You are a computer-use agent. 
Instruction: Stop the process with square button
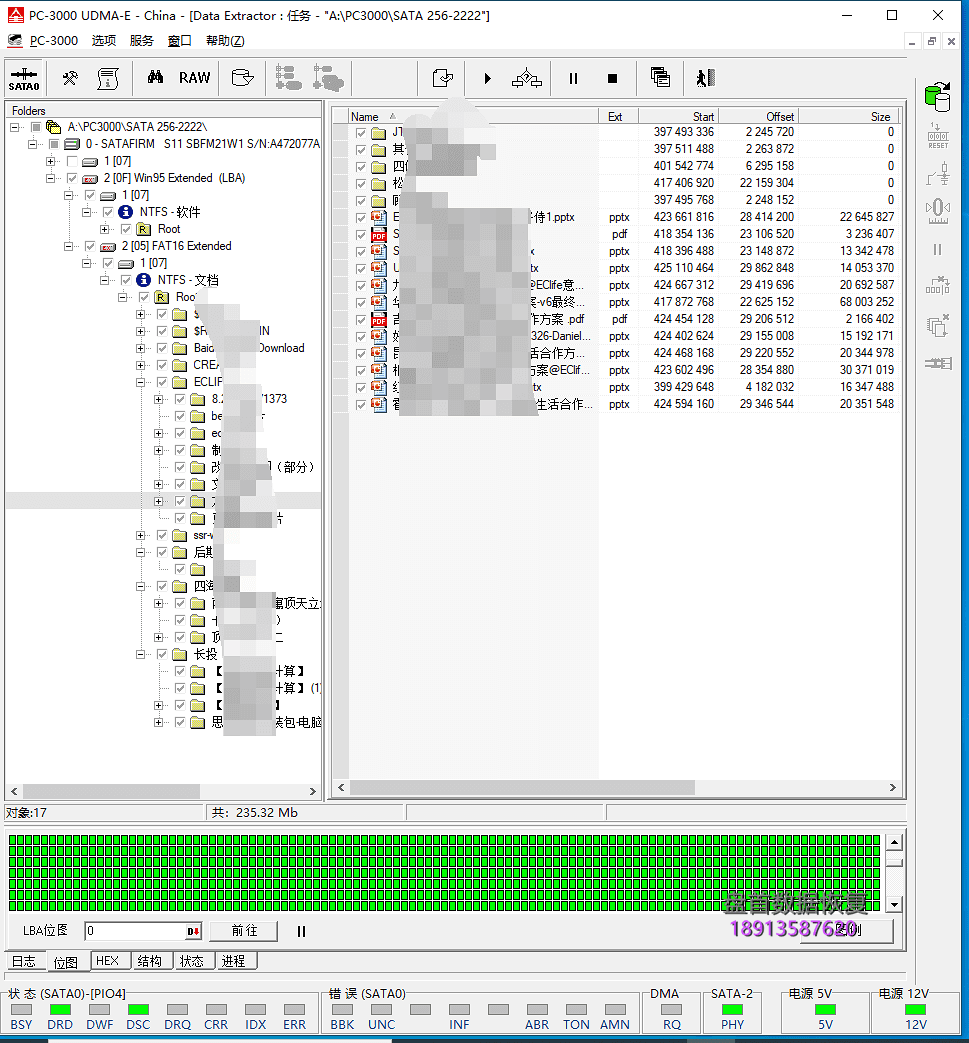(613, 78)
